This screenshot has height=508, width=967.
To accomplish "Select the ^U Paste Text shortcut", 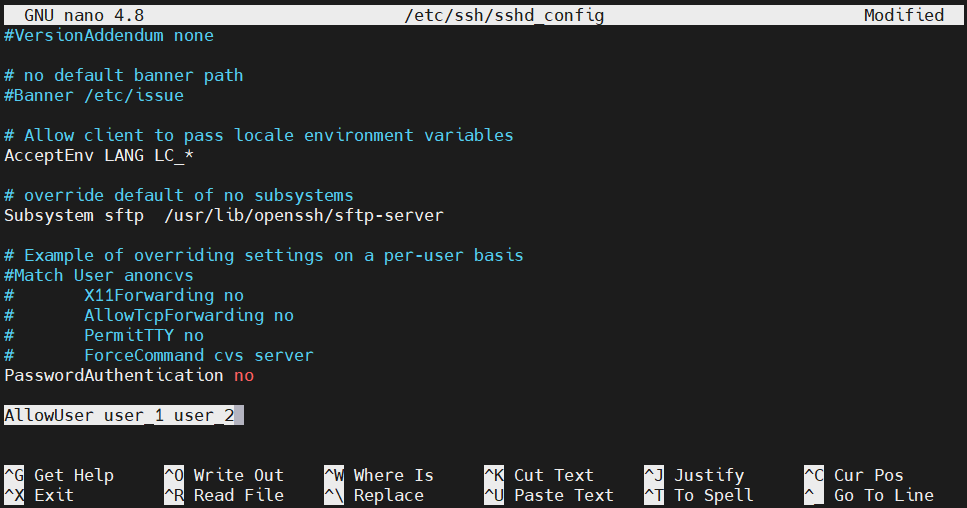I will (549, 495).
